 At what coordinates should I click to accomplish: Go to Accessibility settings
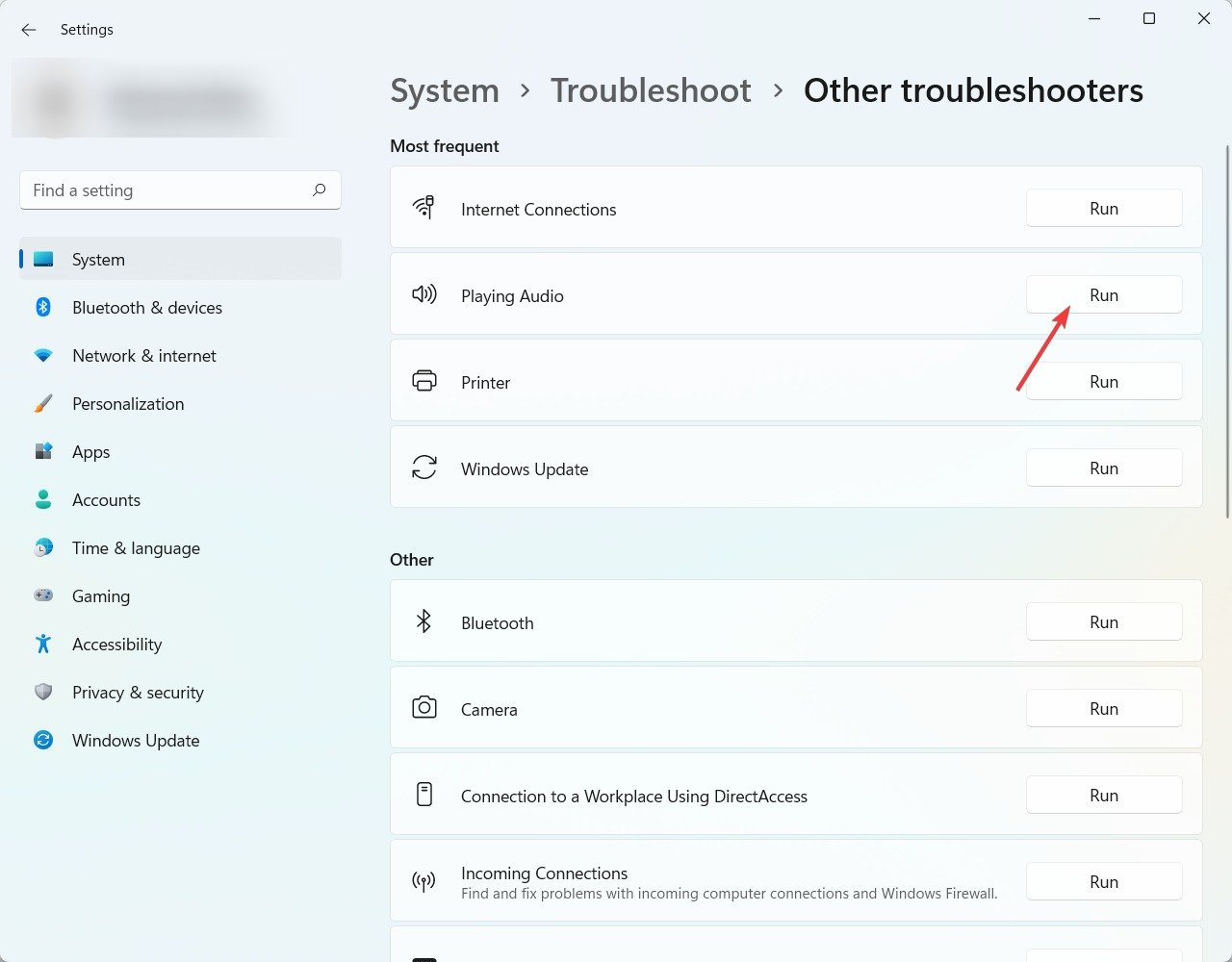[x=180, y=644]
